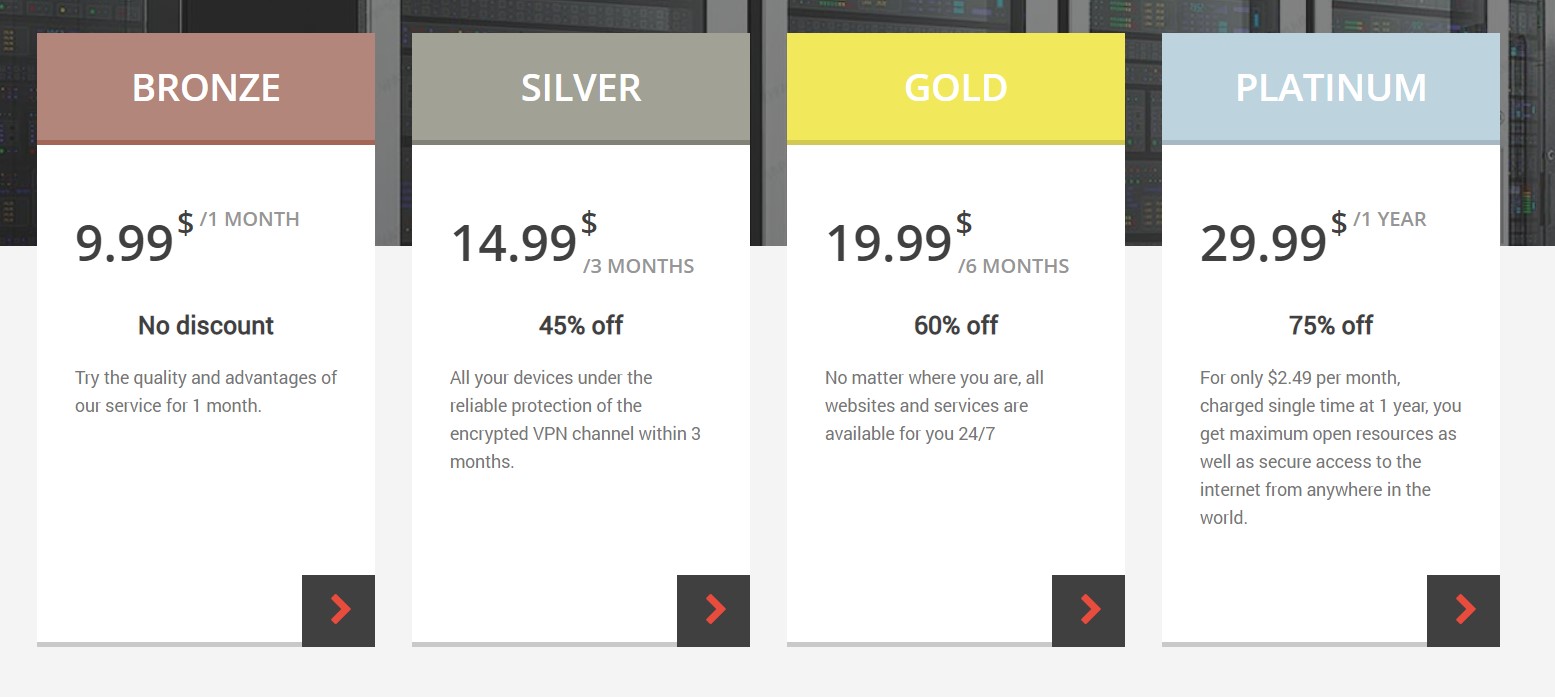
Task: Click the 45% off heading
Action: point(581,325)
